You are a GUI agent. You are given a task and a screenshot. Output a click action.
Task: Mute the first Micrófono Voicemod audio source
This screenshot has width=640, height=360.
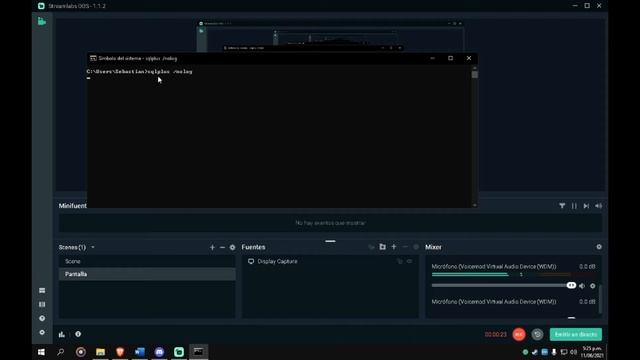coord(582,286)
